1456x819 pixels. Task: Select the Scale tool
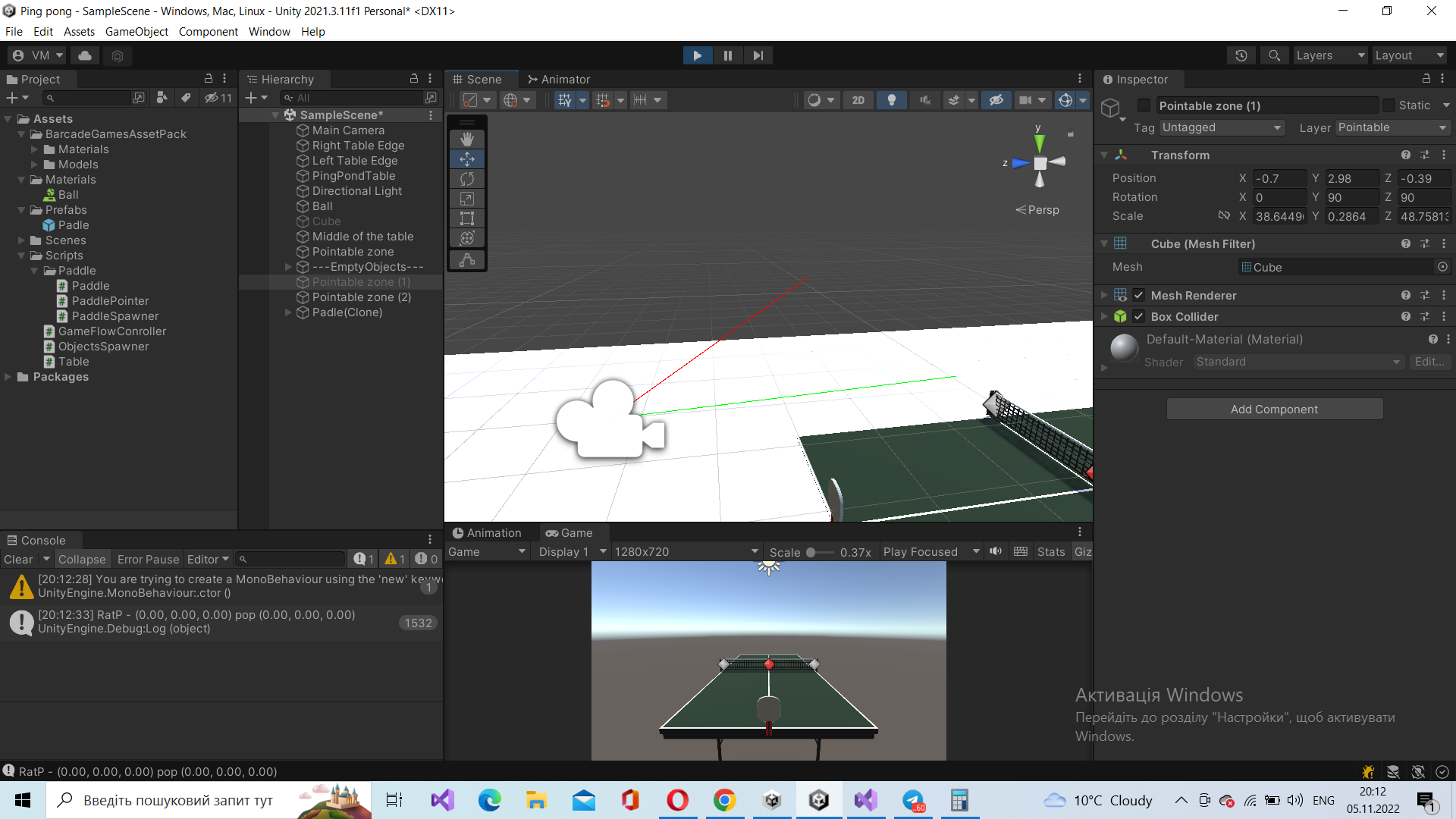coord(467,198)
